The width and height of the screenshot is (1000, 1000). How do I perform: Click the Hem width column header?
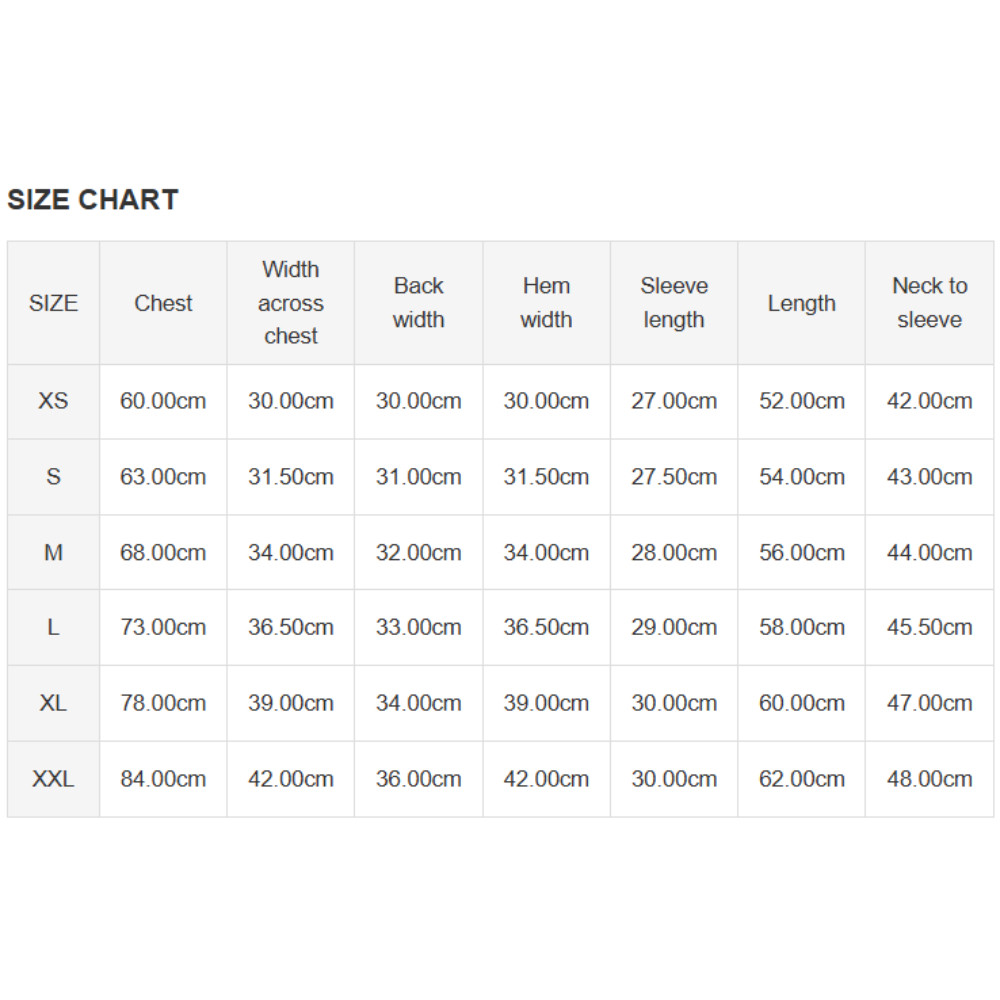tap(546, 303)
